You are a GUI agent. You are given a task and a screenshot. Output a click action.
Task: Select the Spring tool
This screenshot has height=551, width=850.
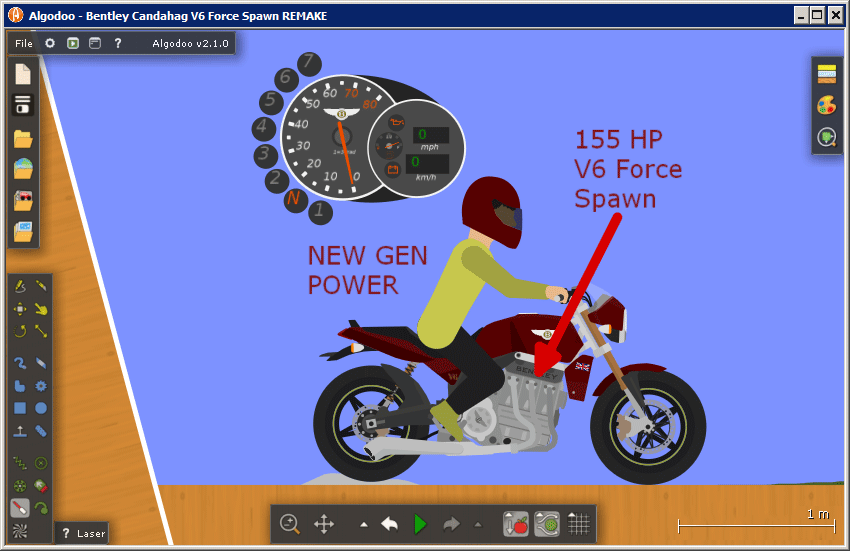(20, 463)
